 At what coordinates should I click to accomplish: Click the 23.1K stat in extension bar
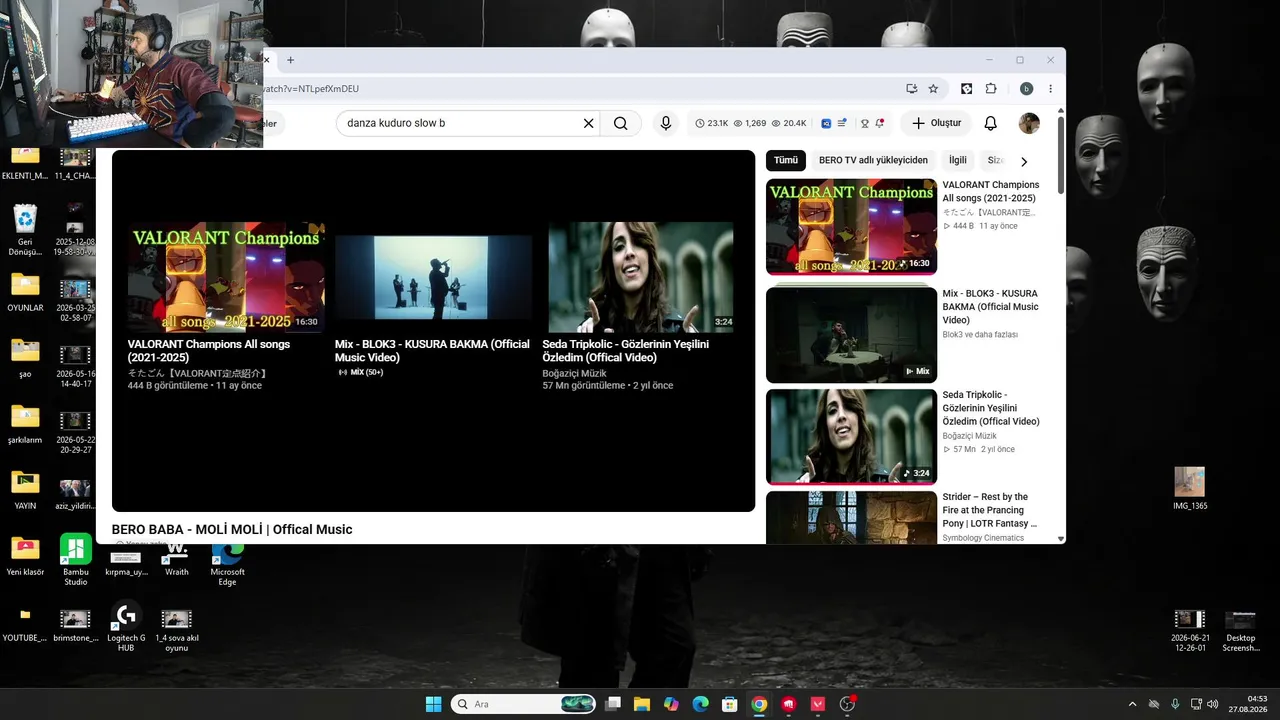pos(712,123)
